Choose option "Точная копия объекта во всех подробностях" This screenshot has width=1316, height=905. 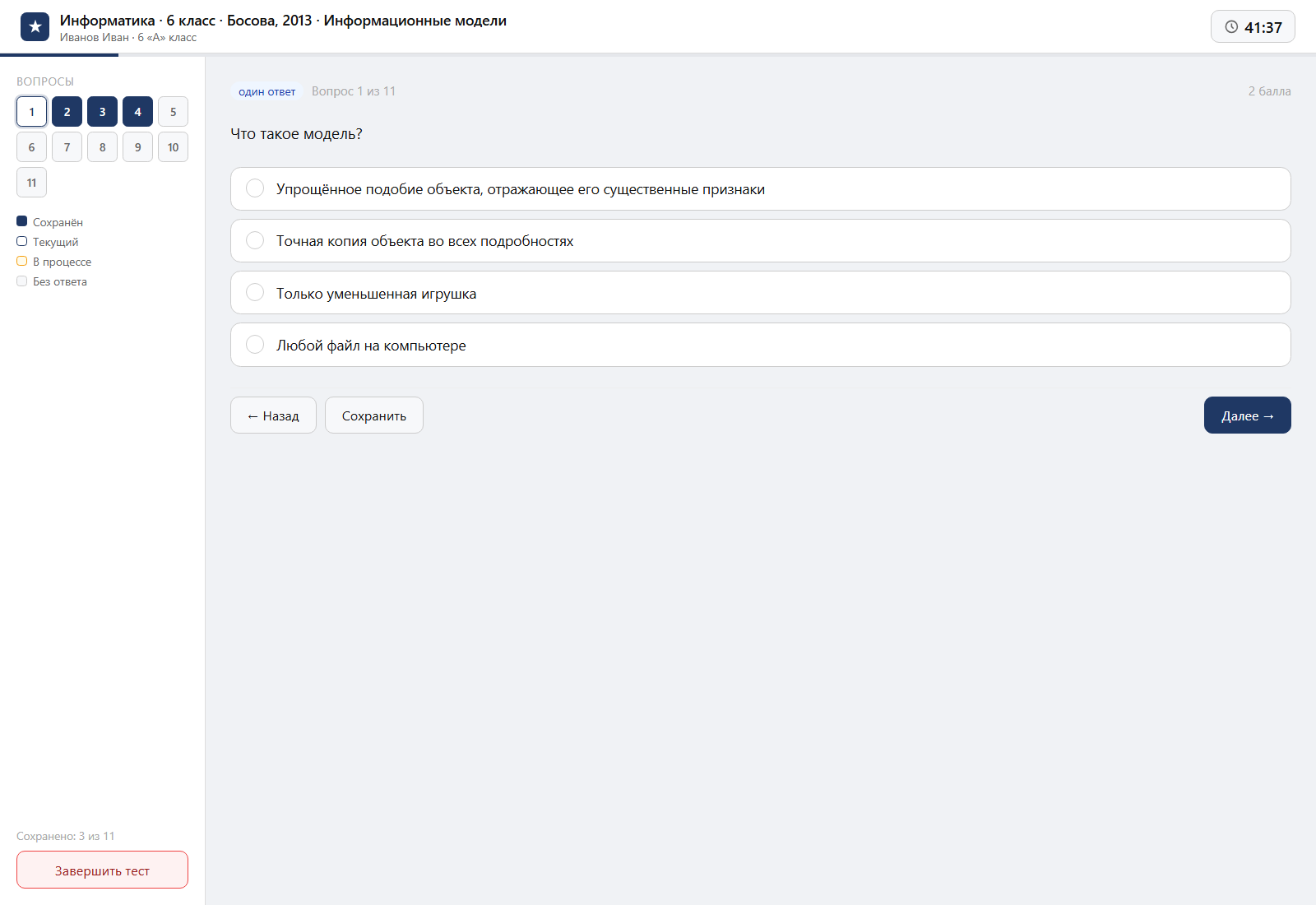(761, 241)
